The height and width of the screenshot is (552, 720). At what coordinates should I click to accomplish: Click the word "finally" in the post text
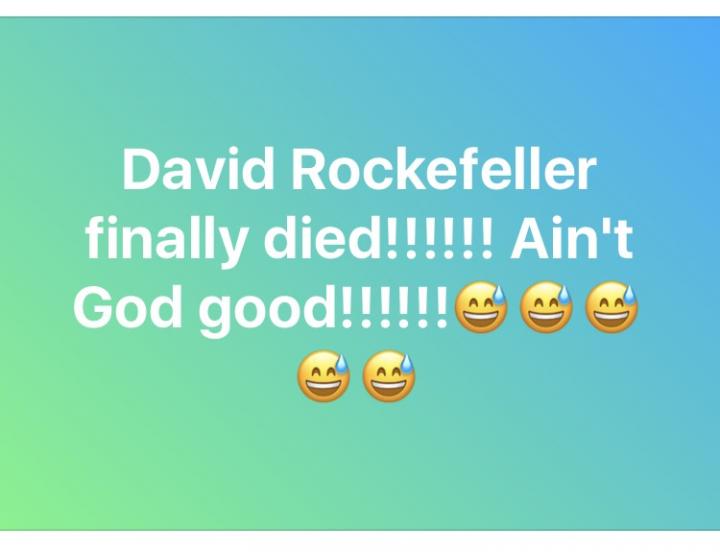tap(164, 241)
